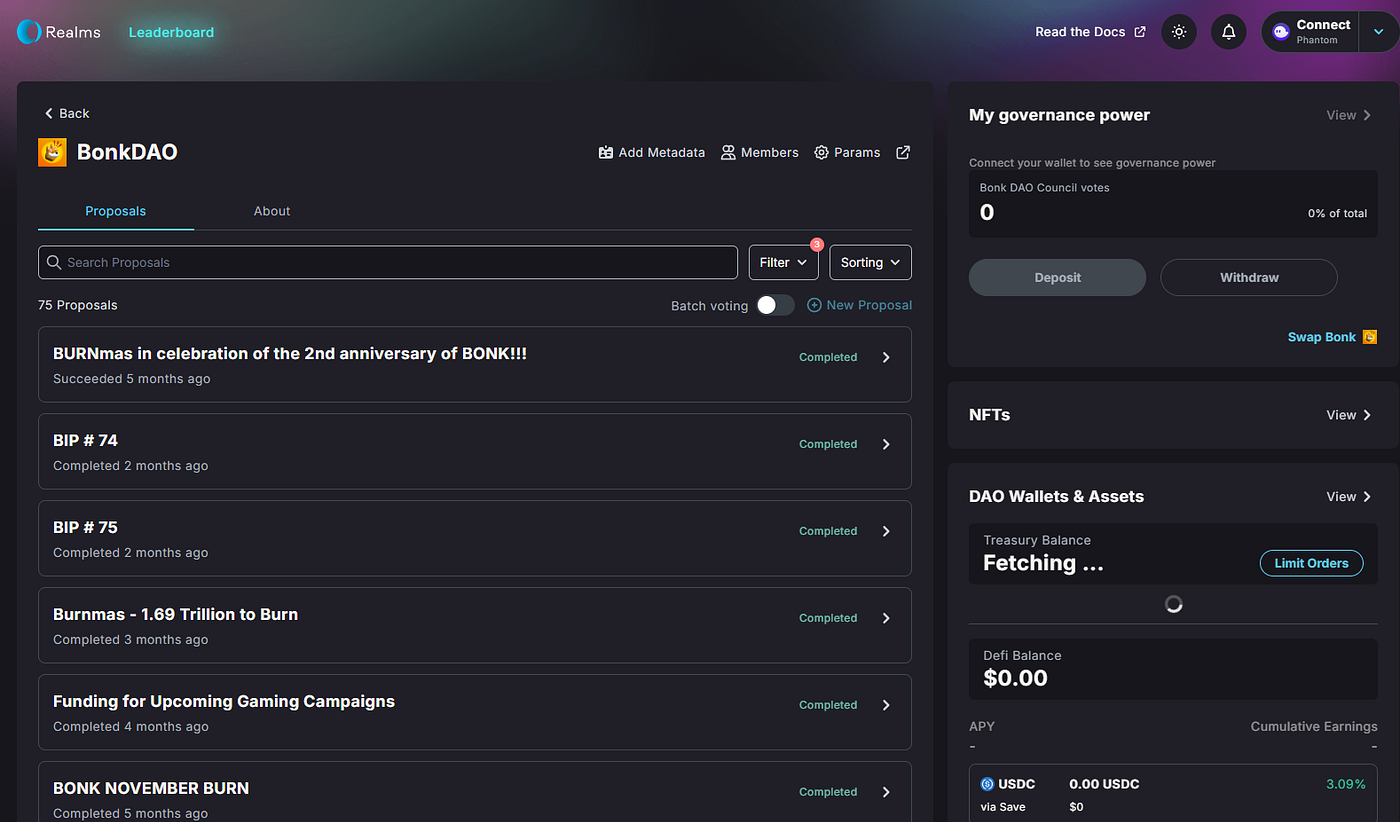Open the Sorting dropdown
This screenshot has height=822, width=1400.
[869, 262]
